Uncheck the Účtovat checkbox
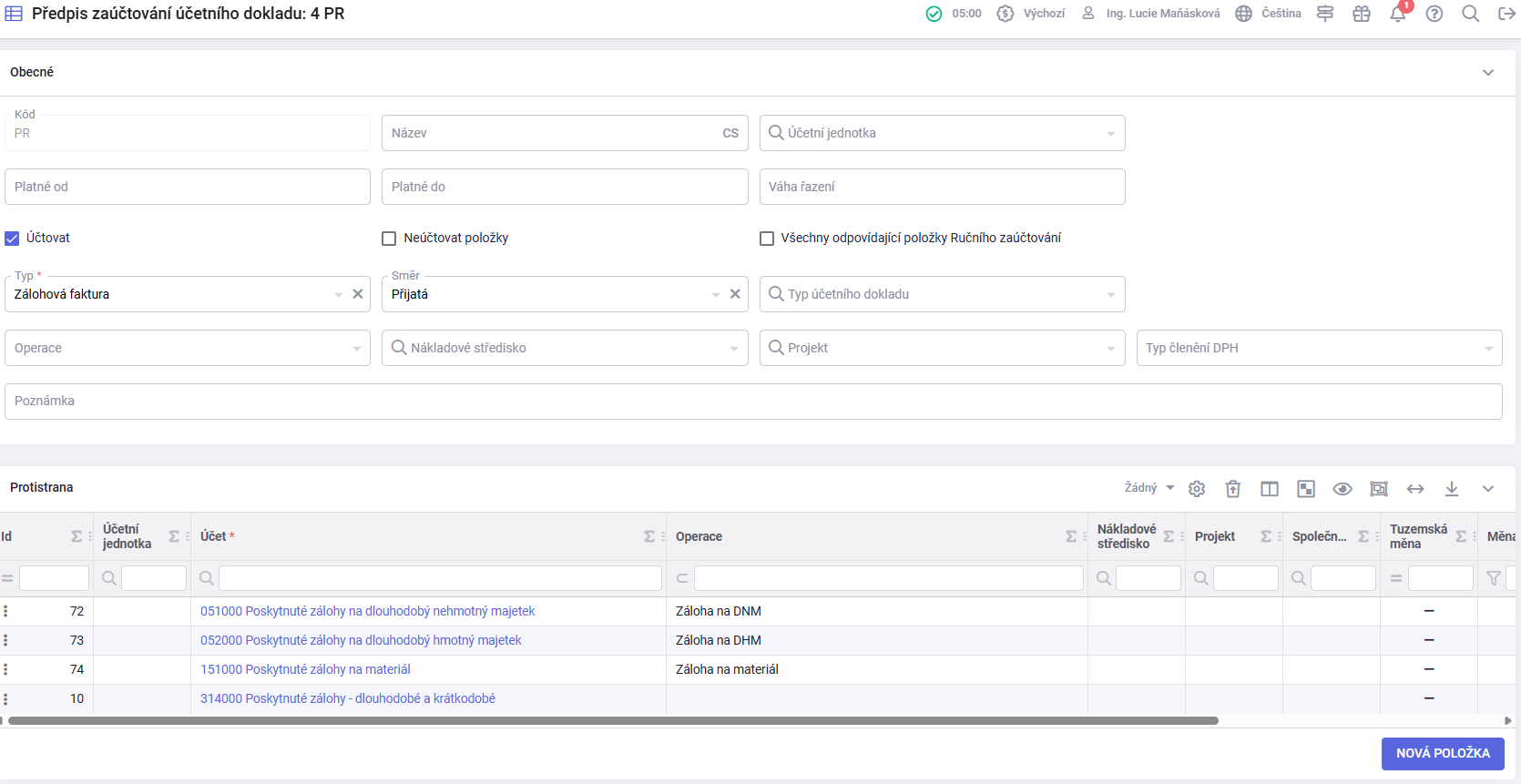1521x784 pixels. pyautogui.click(x=13, y=239)
